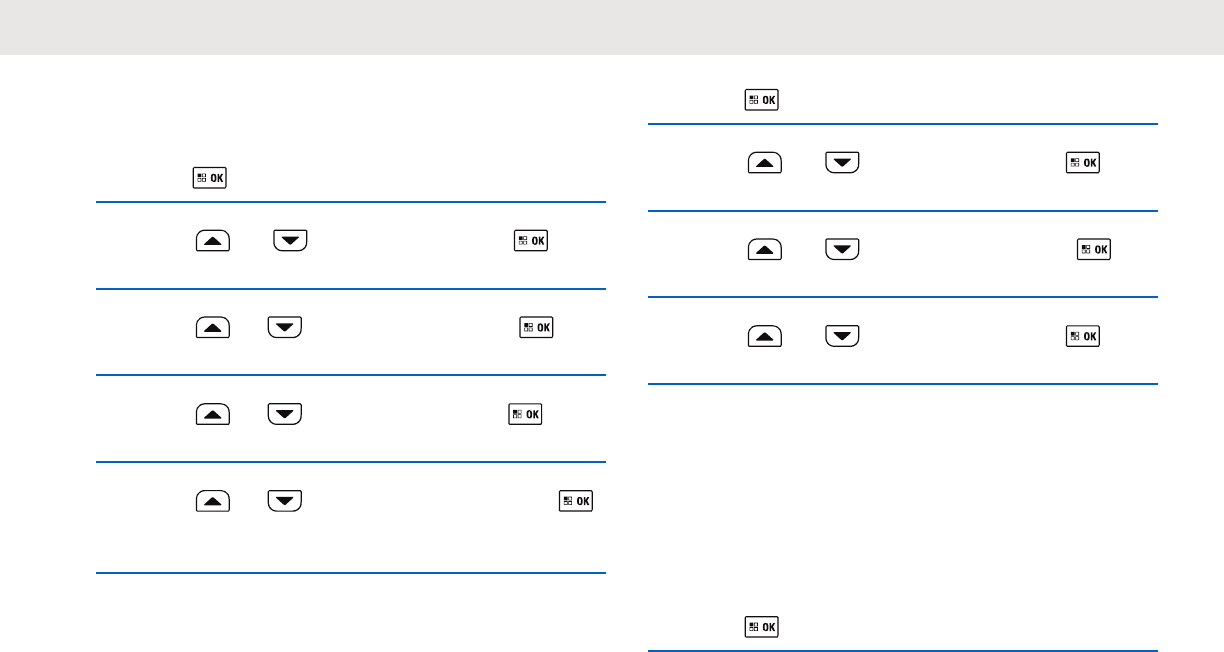Click OK key ending first left-column arrow row
The image size is (1224, 652).
pyautogui.click(x=533, y=241)
